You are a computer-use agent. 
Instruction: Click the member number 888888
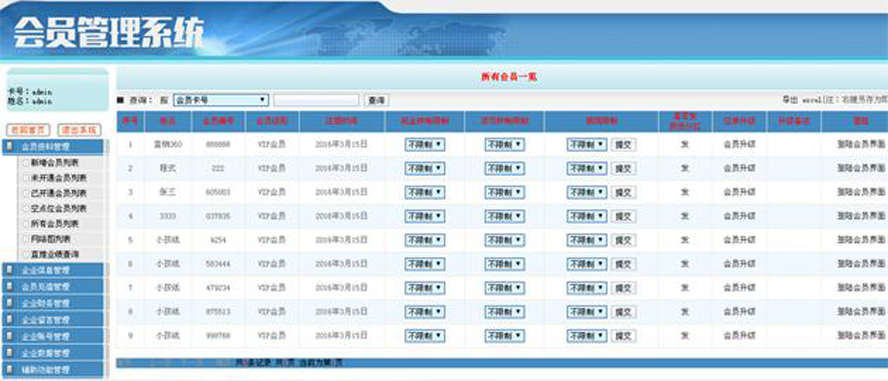click(x=219, y=144)
